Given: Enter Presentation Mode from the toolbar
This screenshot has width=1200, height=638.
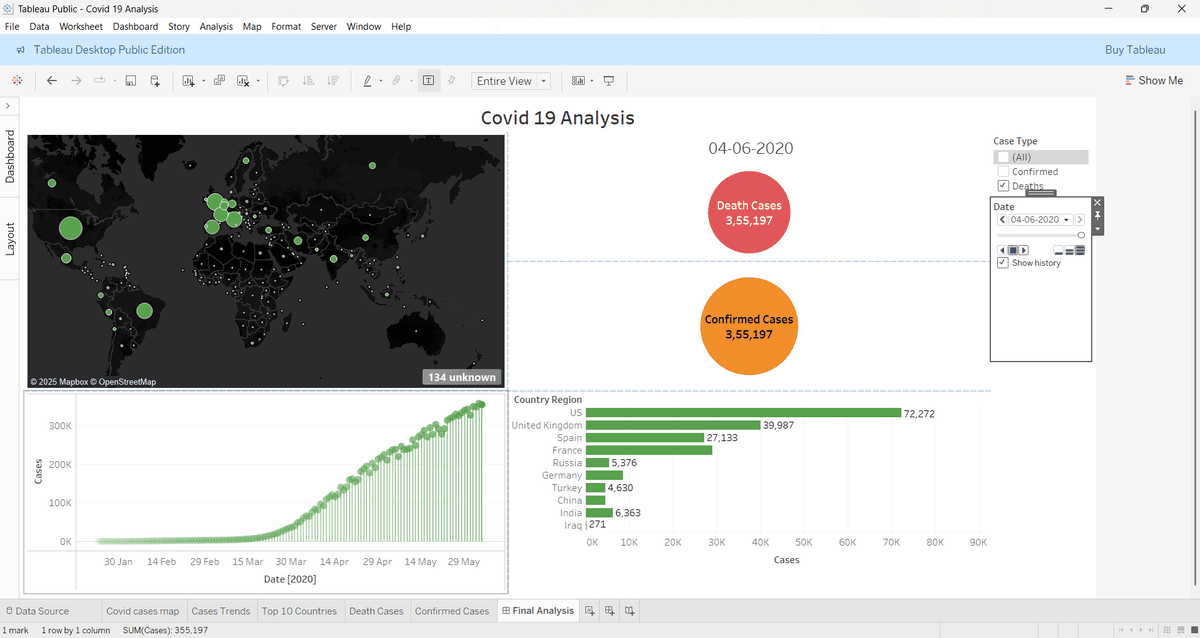Looking at the screenshot, I should coord(608,80).
